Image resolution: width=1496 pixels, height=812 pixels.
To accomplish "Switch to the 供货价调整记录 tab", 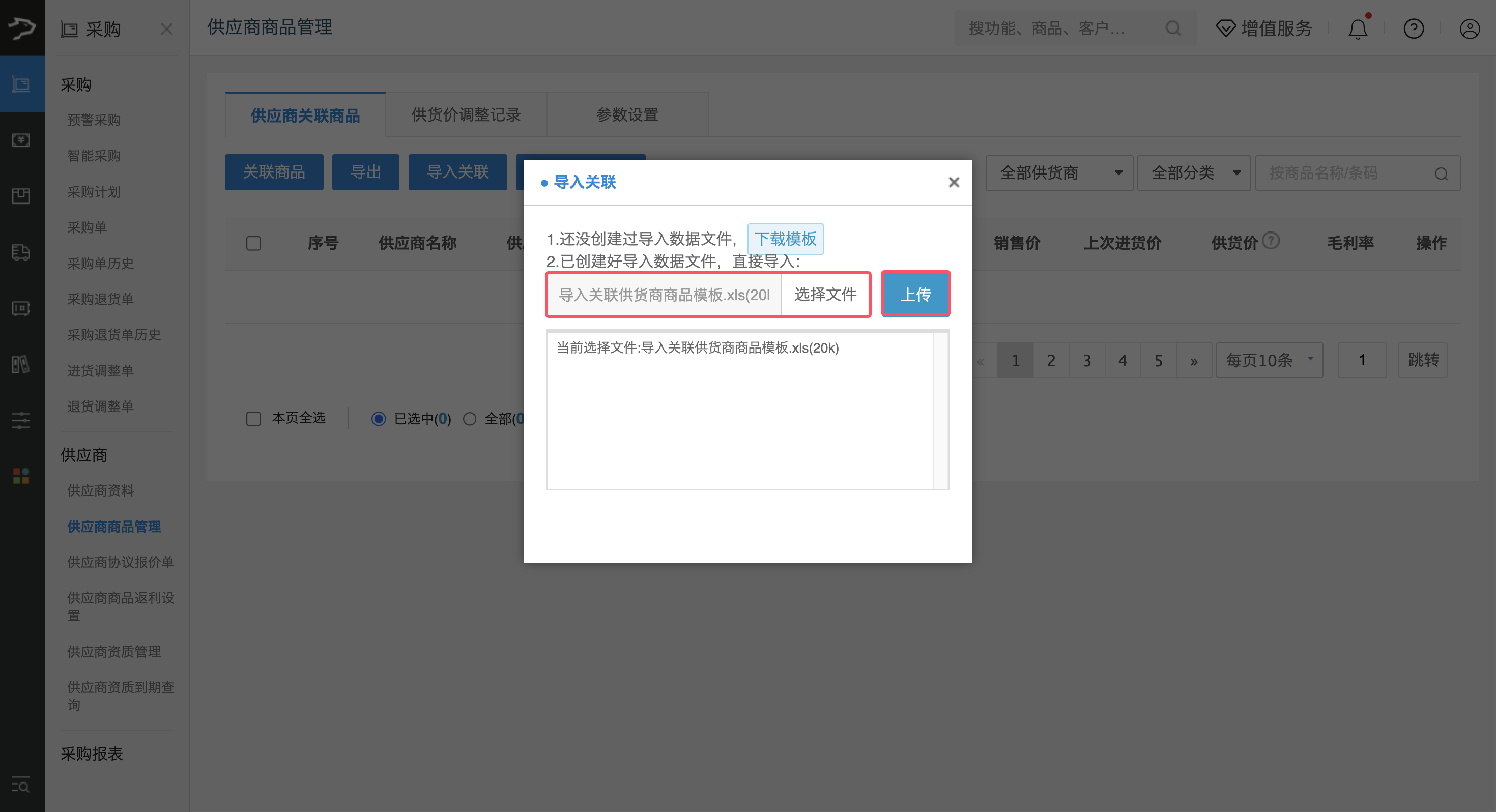I will [x=466, y=114].
